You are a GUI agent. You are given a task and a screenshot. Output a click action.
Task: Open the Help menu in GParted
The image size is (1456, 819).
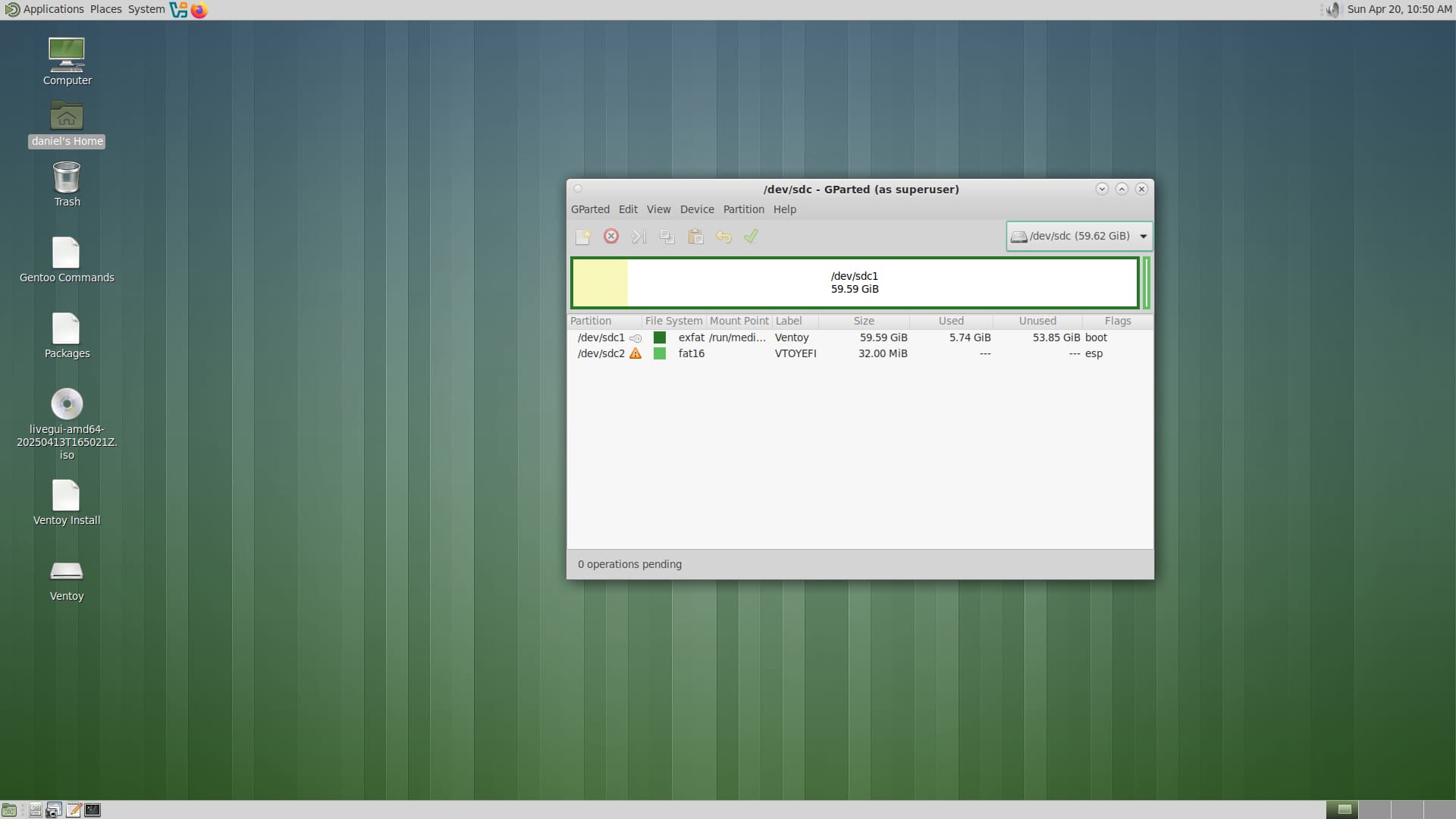pos(785,209)
